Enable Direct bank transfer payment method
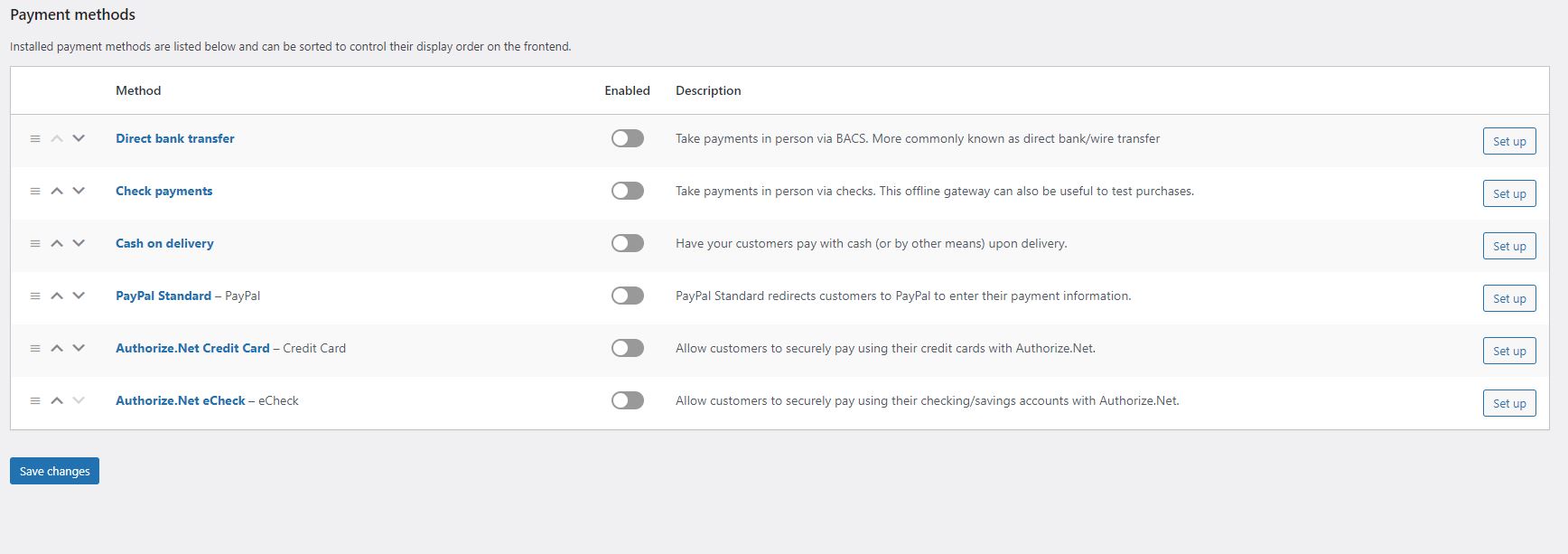This screenshot has width=1568, height=554. click(x=627, y=139)
